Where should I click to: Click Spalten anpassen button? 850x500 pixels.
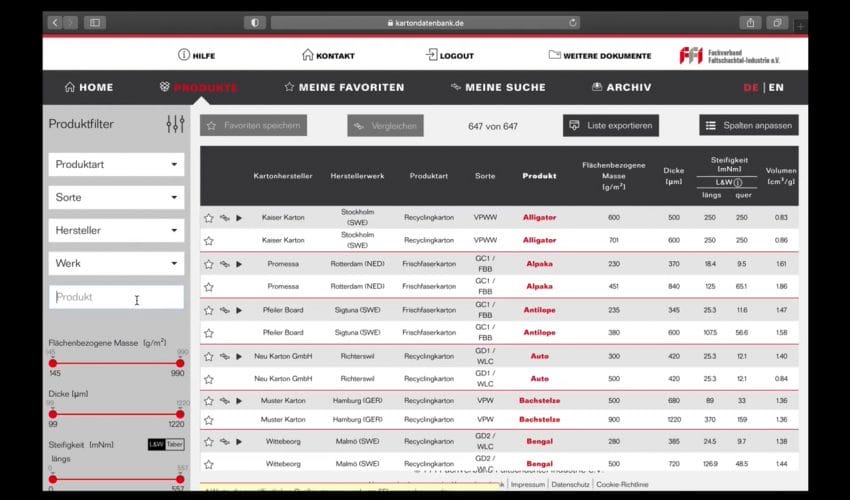[x=749, y=125]
